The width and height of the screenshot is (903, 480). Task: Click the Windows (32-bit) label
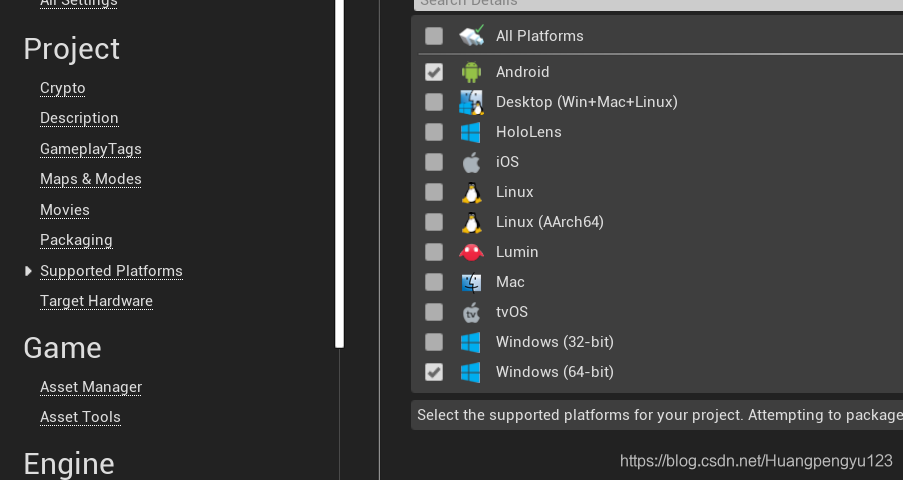[x=555, y=342]
